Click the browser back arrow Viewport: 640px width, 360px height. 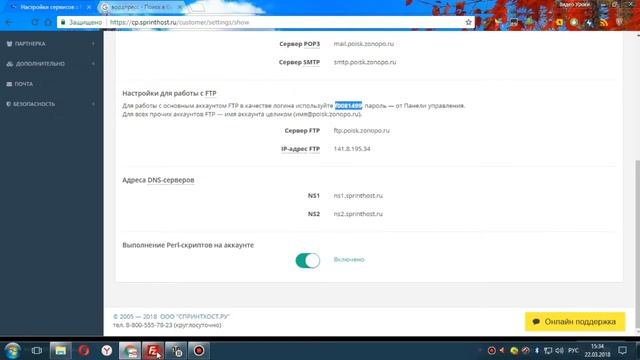[x=9, y=22]
